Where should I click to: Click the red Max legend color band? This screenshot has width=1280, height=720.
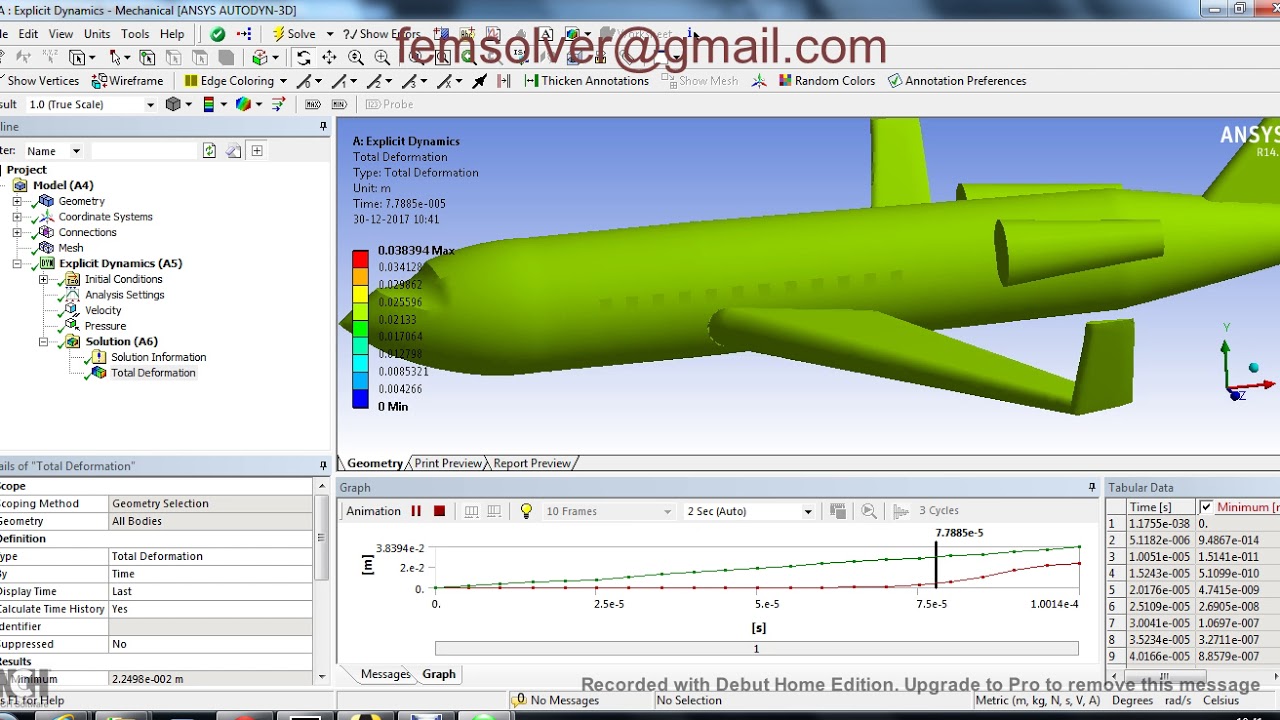(x=360, y=260)
